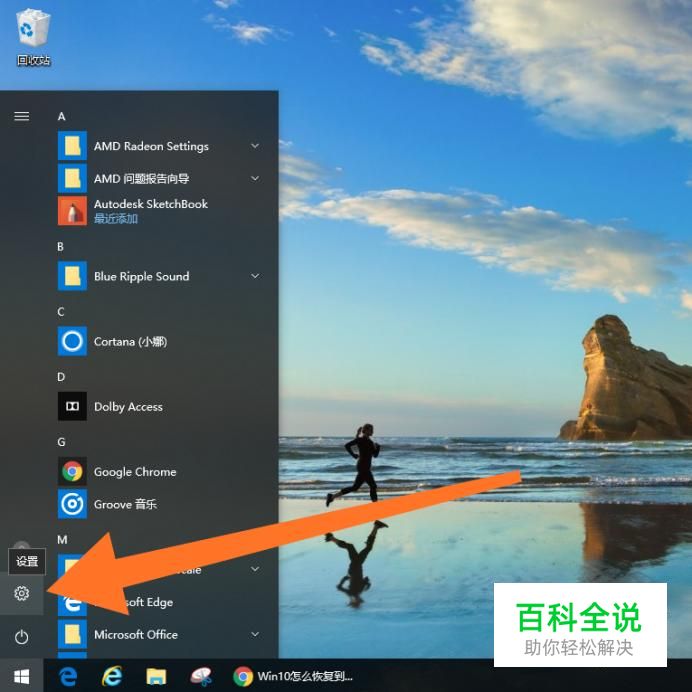Open the AMD Radeon Settings folder icon
Viewport: 692px width, 692px height.
(72, 146)
